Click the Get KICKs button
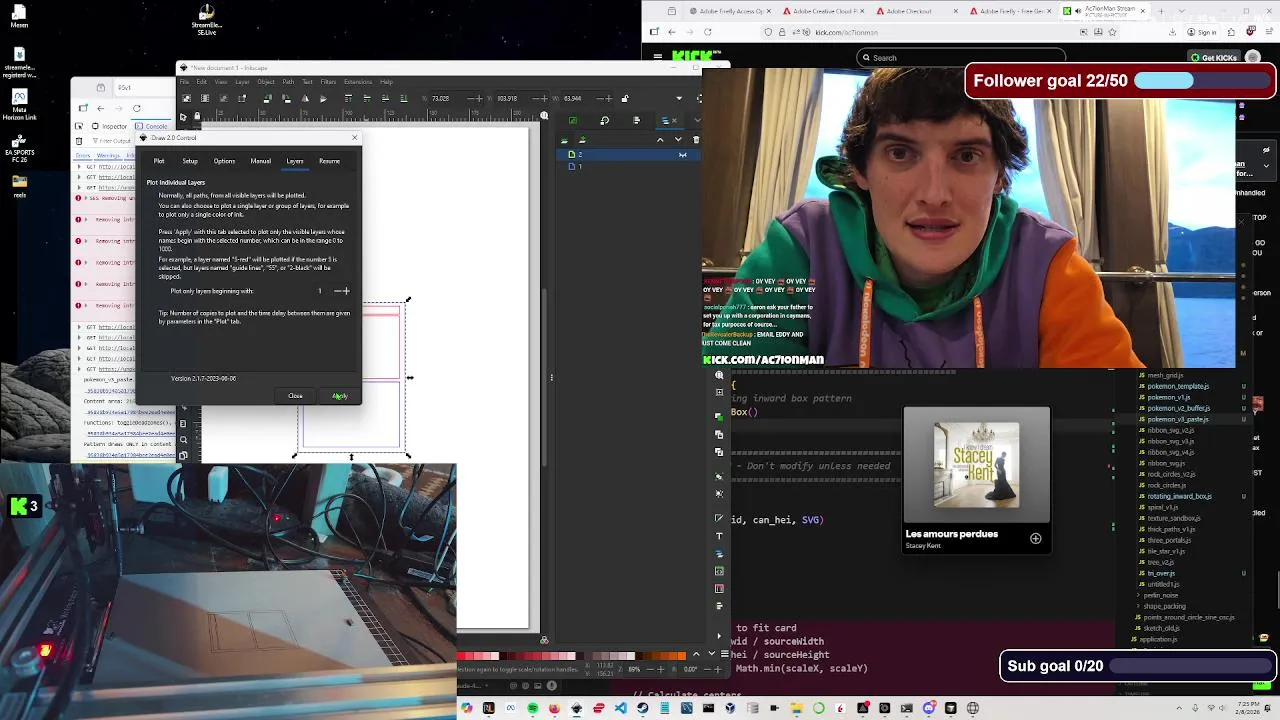 1214,58
